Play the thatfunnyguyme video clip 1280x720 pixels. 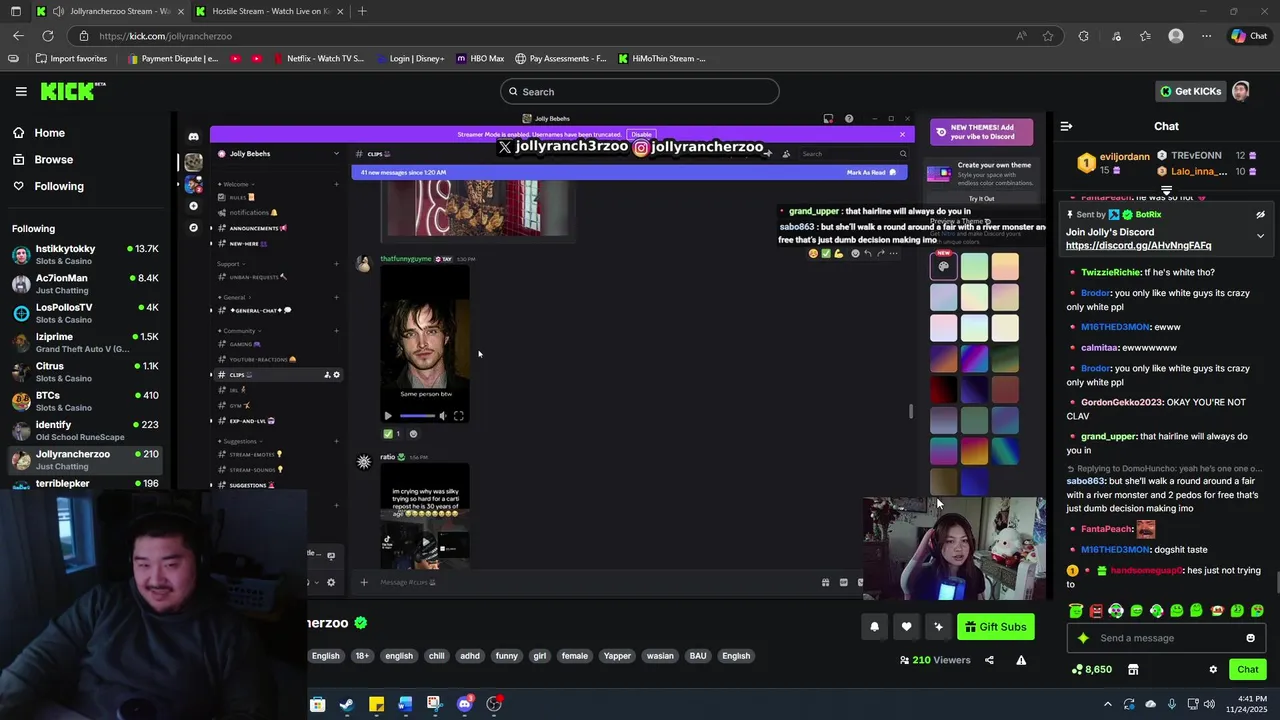click(x=388, y=416)
